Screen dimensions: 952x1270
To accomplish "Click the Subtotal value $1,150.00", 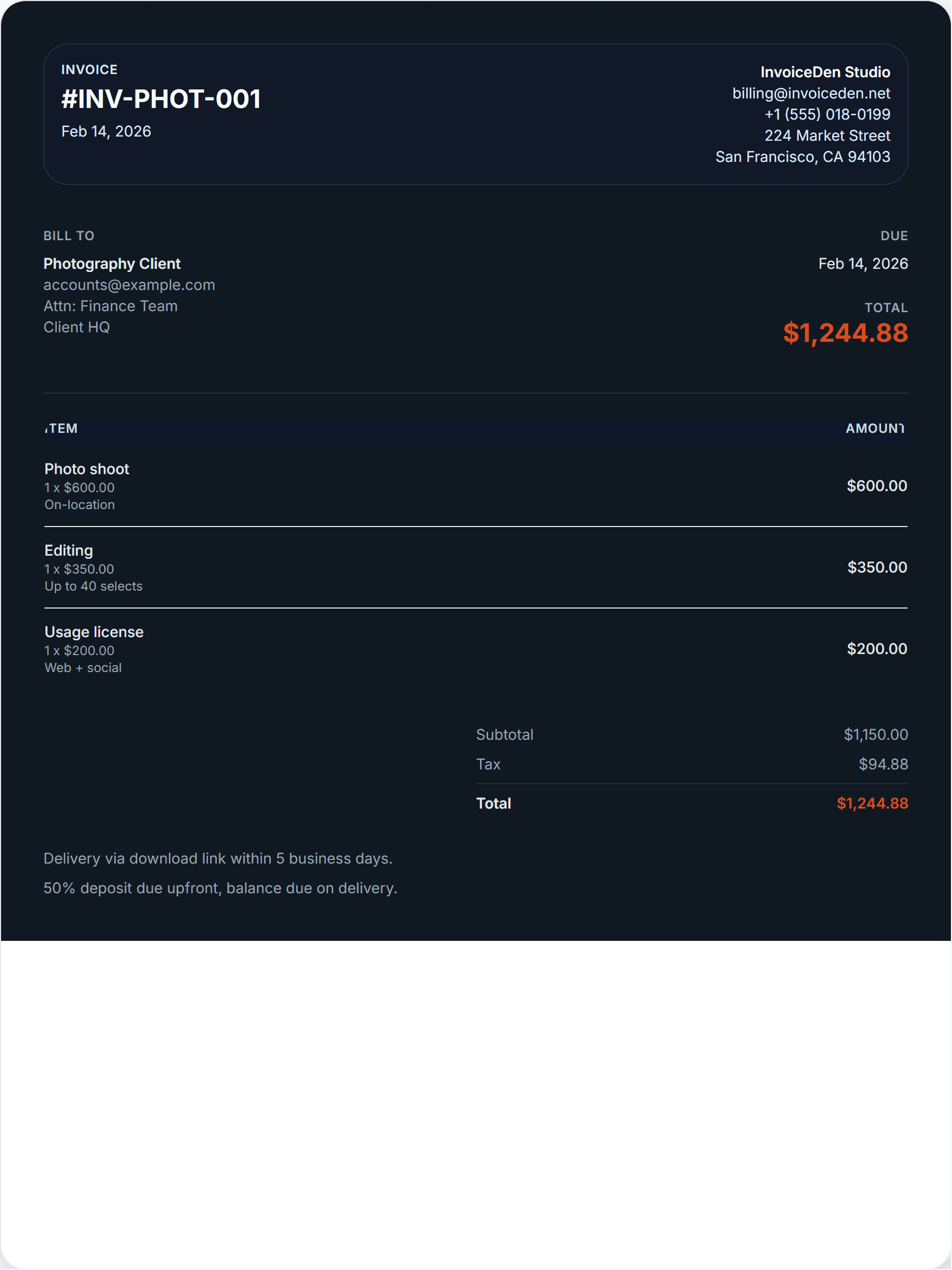I will pos(875,734).
